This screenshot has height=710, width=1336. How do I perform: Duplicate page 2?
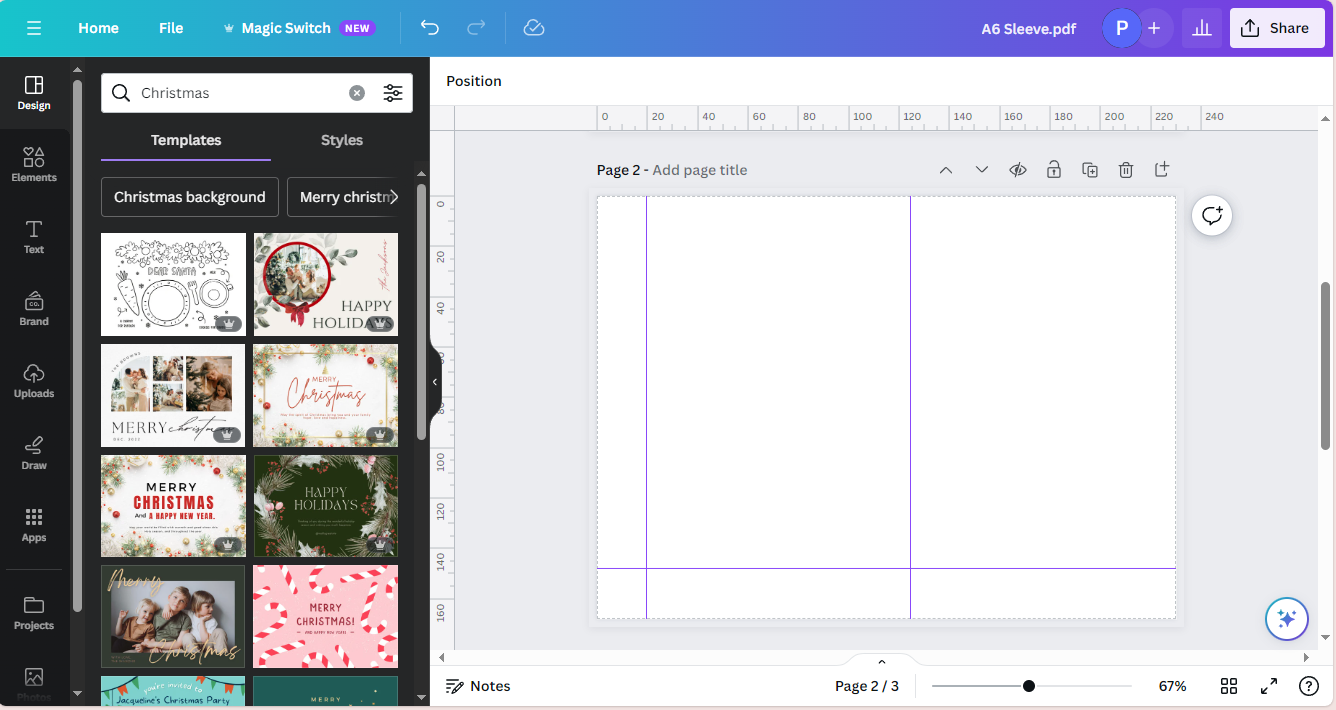[1090, 170]
